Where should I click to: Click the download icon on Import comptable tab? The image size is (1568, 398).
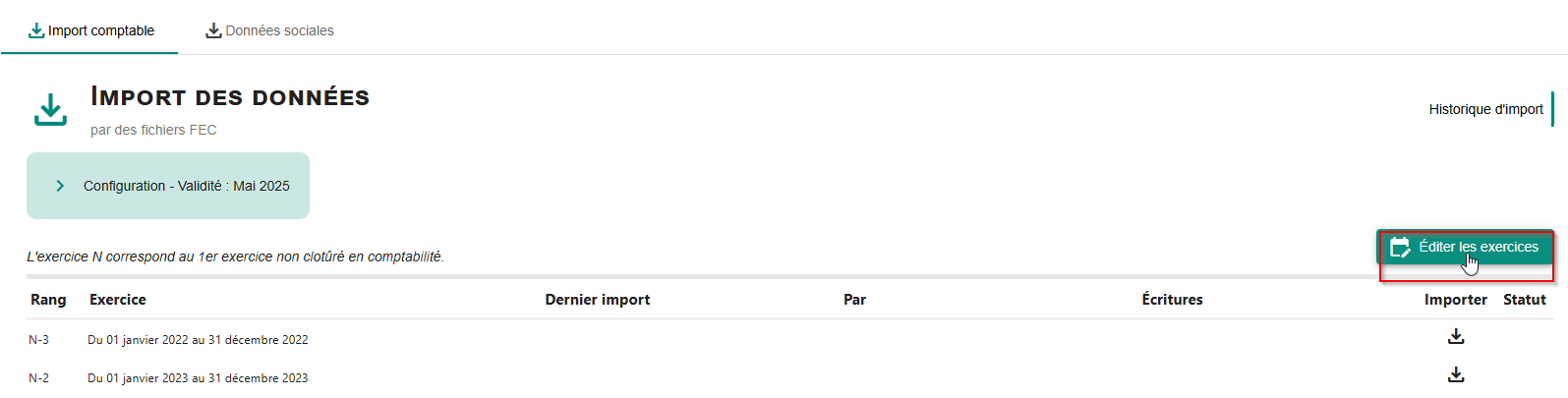pyautogui.click(x=36, y=30)
